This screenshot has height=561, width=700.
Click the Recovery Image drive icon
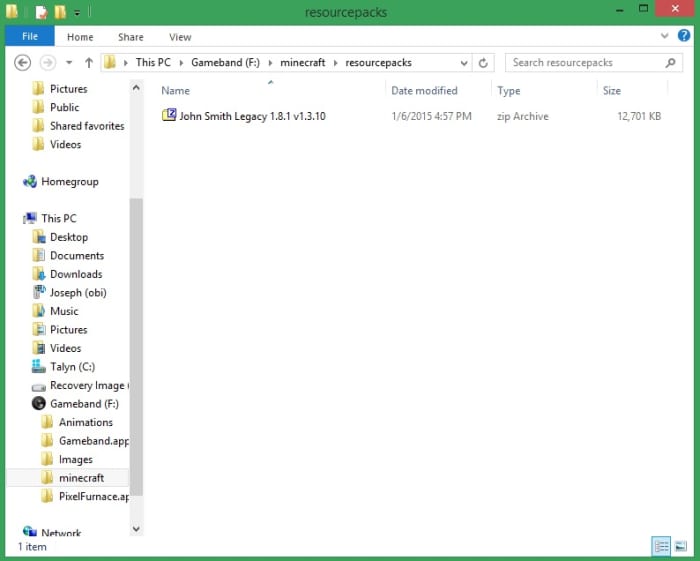click(x=39, y=387)
